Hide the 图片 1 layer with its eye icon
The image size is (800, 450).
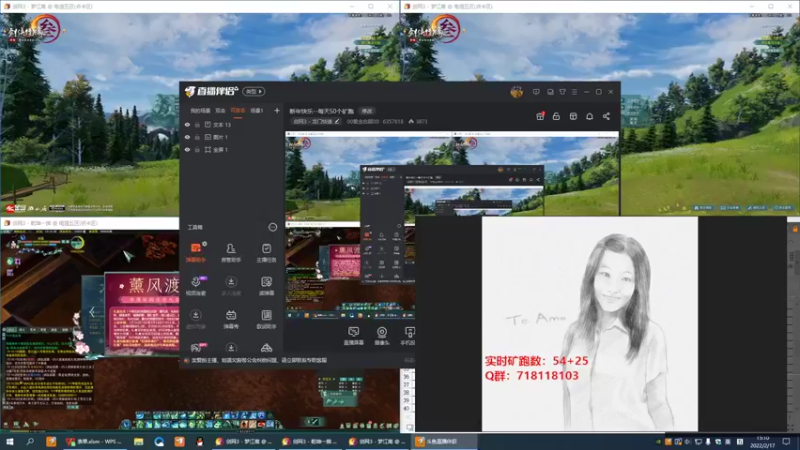coord(187,137)
